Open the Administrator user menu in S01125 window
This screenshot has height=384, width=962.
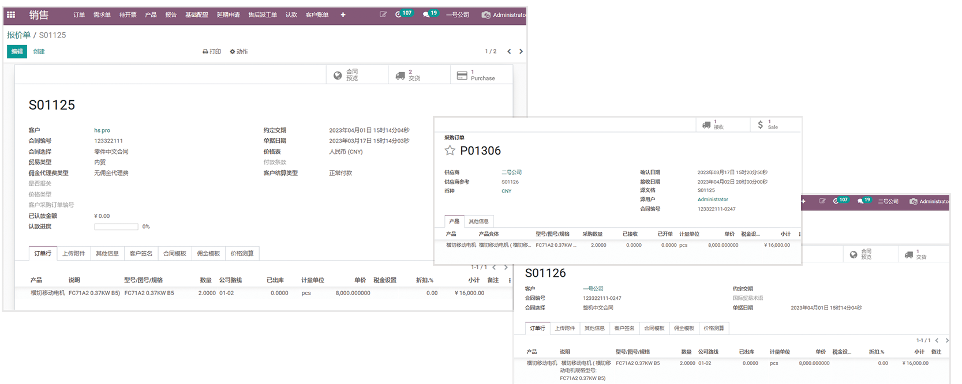click(x=504, y=15)
